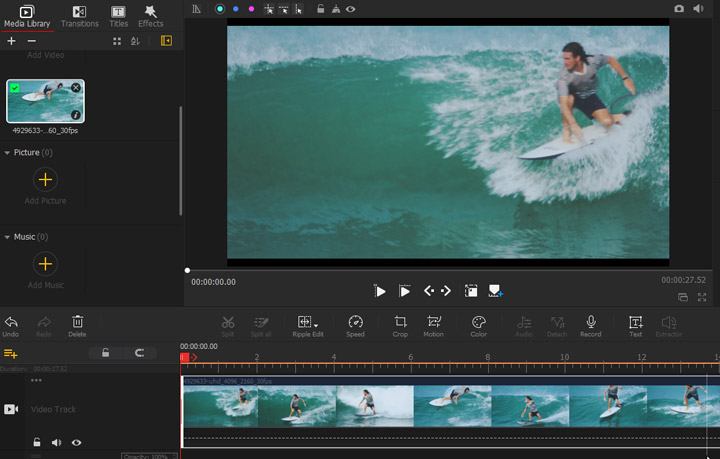Open the Video Track three-dot menu
The width and height of the screenshot is (720, 459).
click(36, 380)
